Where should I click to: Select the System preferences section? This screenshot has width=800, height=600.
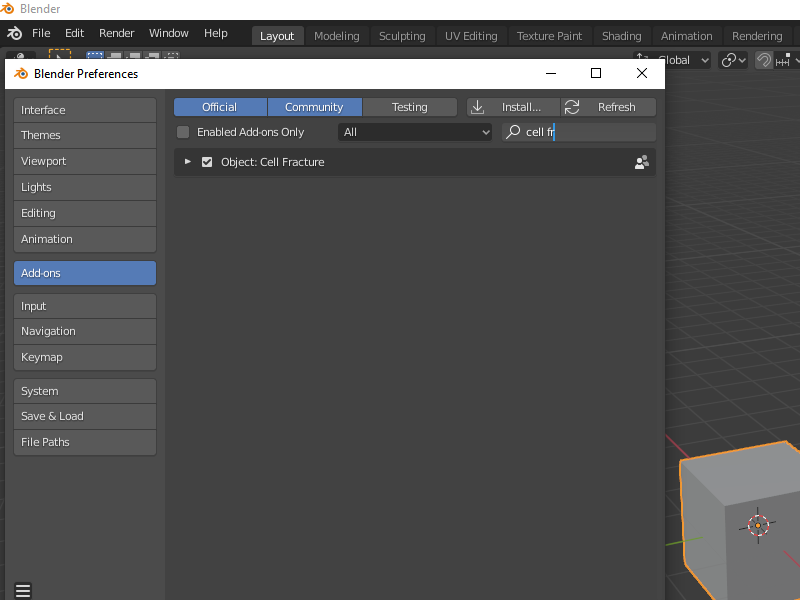[x=85, y=391]
